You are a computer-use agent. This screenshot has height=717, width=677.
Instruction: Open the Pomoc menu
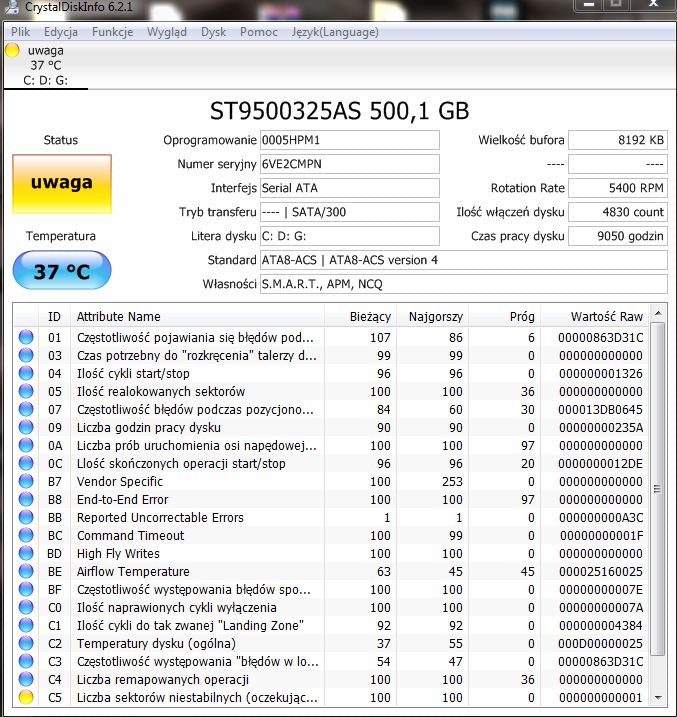259,32
